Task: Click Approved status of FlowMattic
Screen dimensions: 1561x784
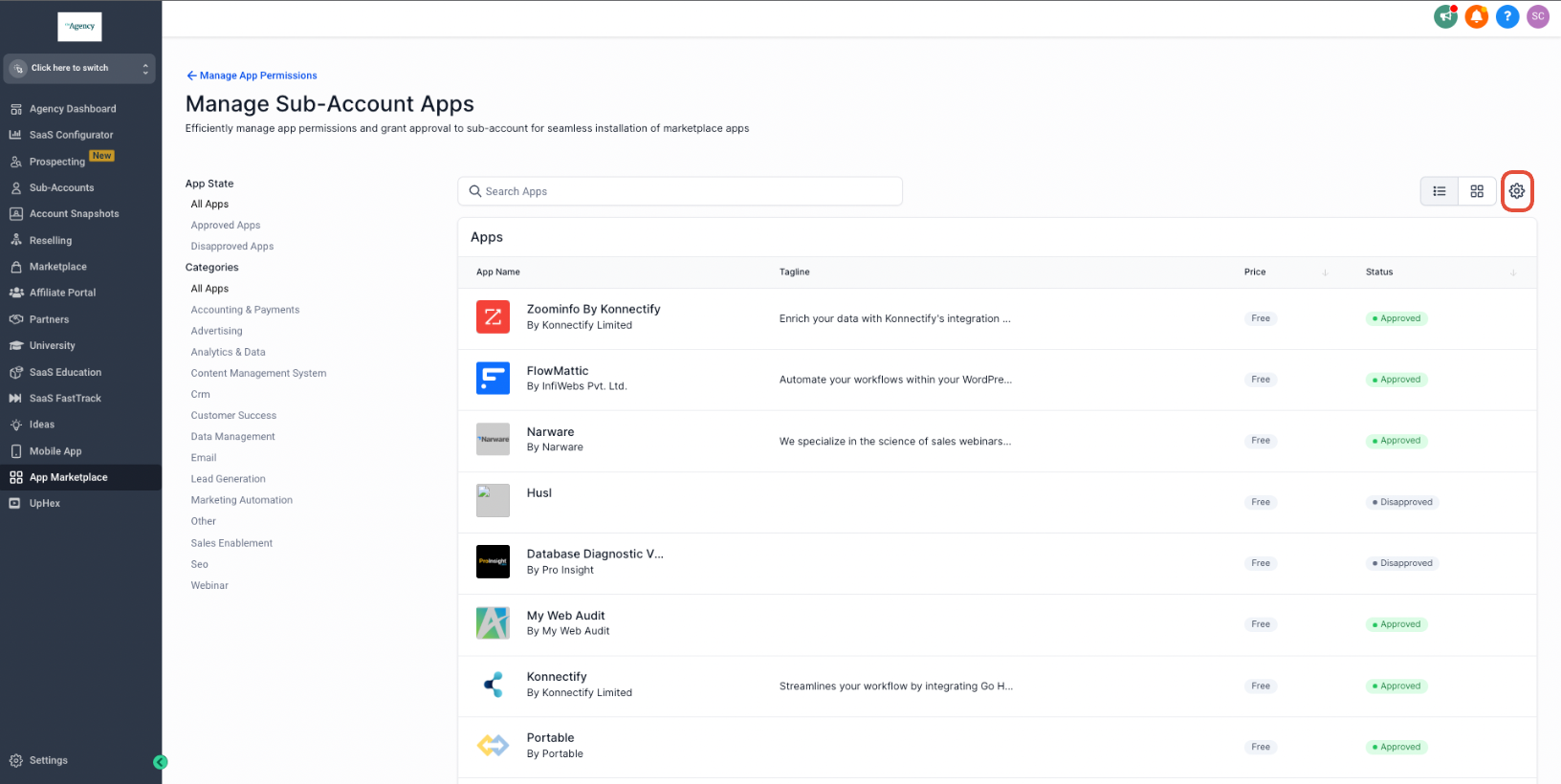Action: point(1396,380)
